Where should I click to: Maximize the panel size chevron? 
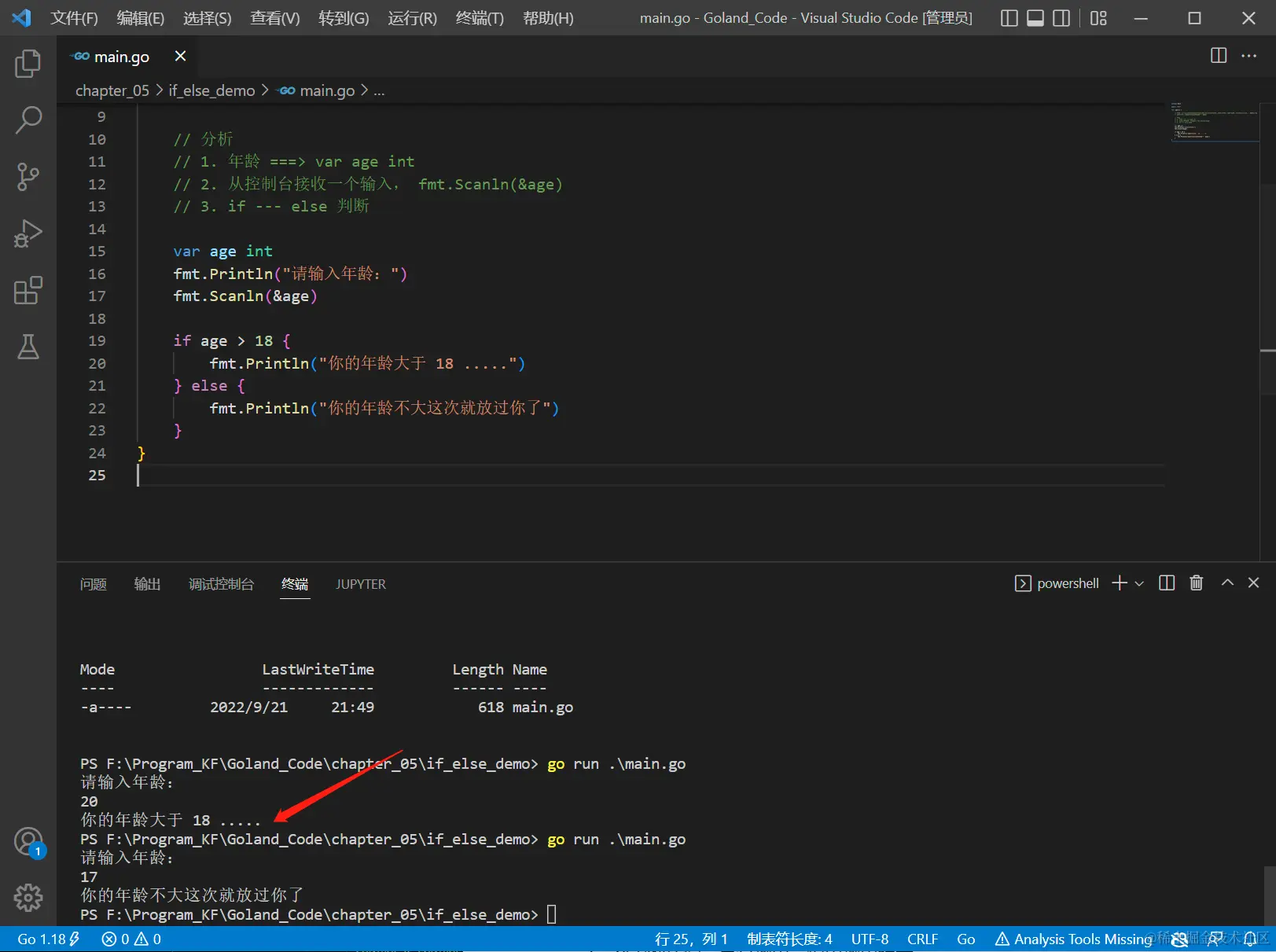pyautogui.click(x=1227, y=583)
